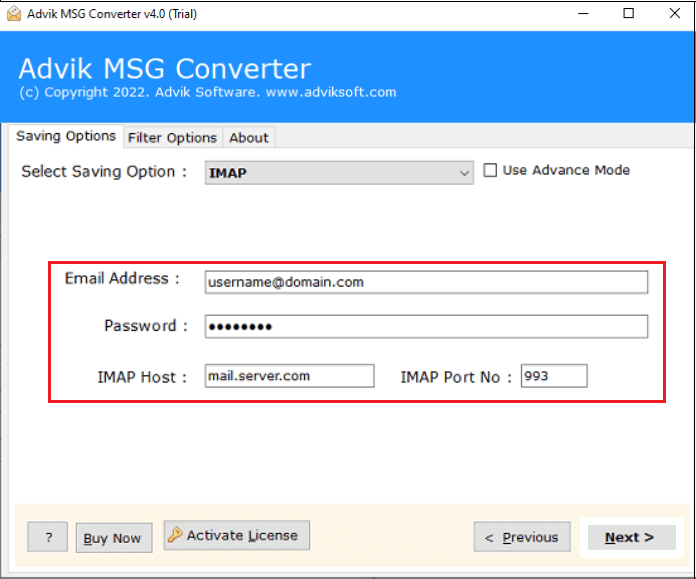Focus the Email Address input field

click(x=426, y=282)
